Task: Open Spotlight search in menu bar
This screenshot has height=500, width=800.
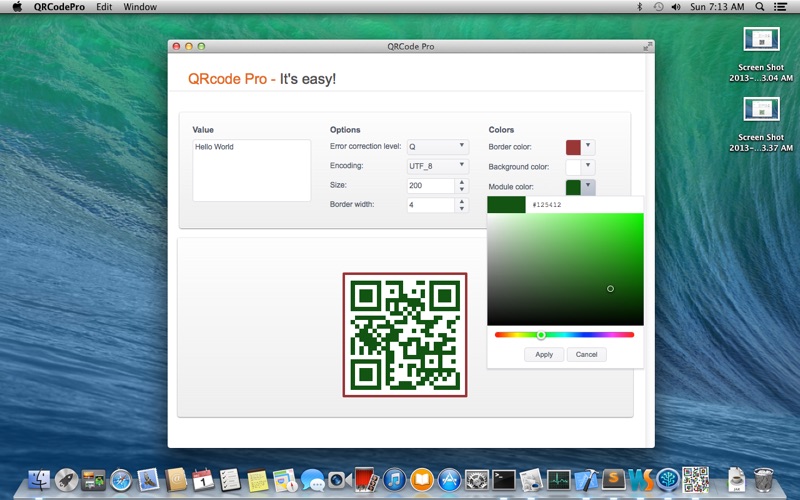Action: point(760,7)
